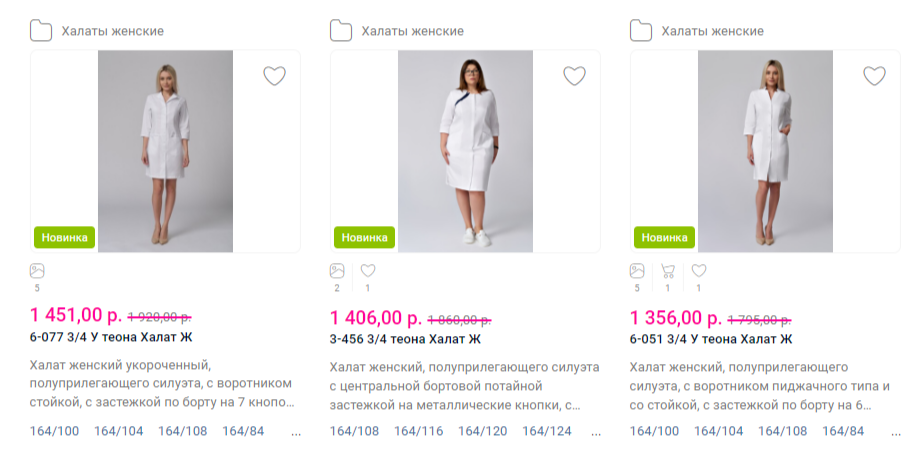Screen dimensions: 901x450
Task: Click small likes heart icon under robe 6-051
Action: pos(699,271)
